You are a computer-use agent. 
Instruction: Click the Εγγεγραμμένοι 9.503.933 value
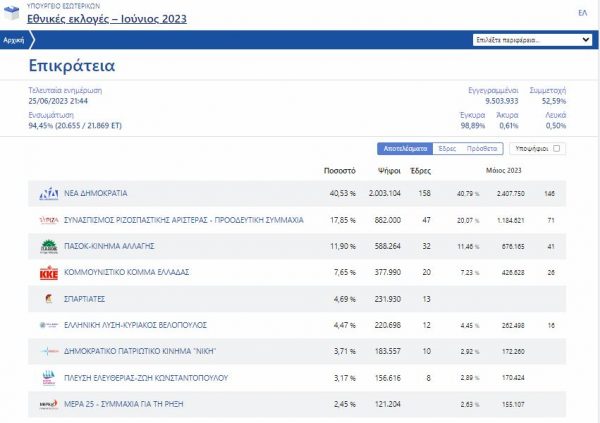pyautogui.click(x=502, y=101)
